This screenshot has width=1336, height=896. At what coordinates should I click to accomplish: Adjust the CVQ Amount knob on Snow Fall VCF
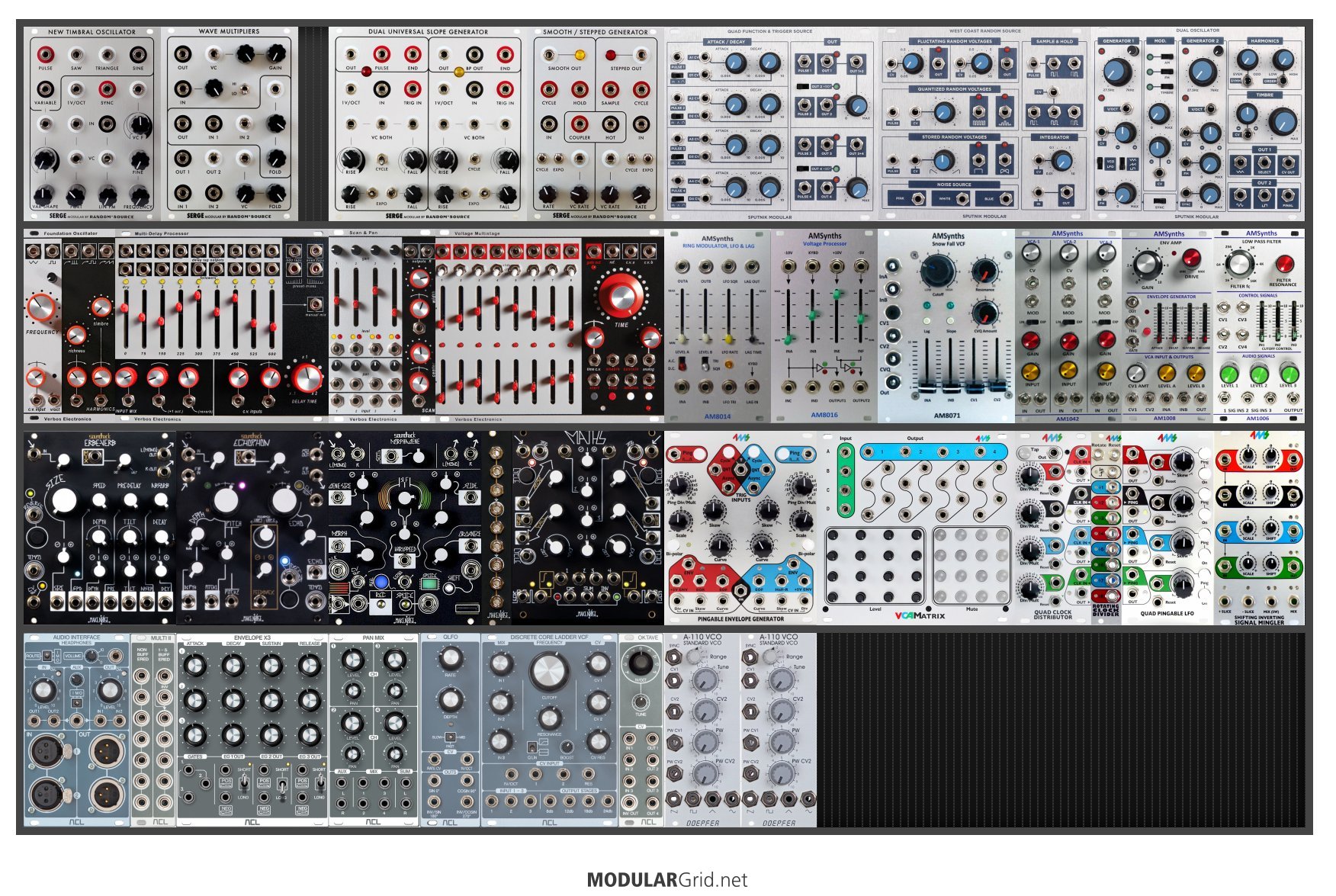coord(984,313)
